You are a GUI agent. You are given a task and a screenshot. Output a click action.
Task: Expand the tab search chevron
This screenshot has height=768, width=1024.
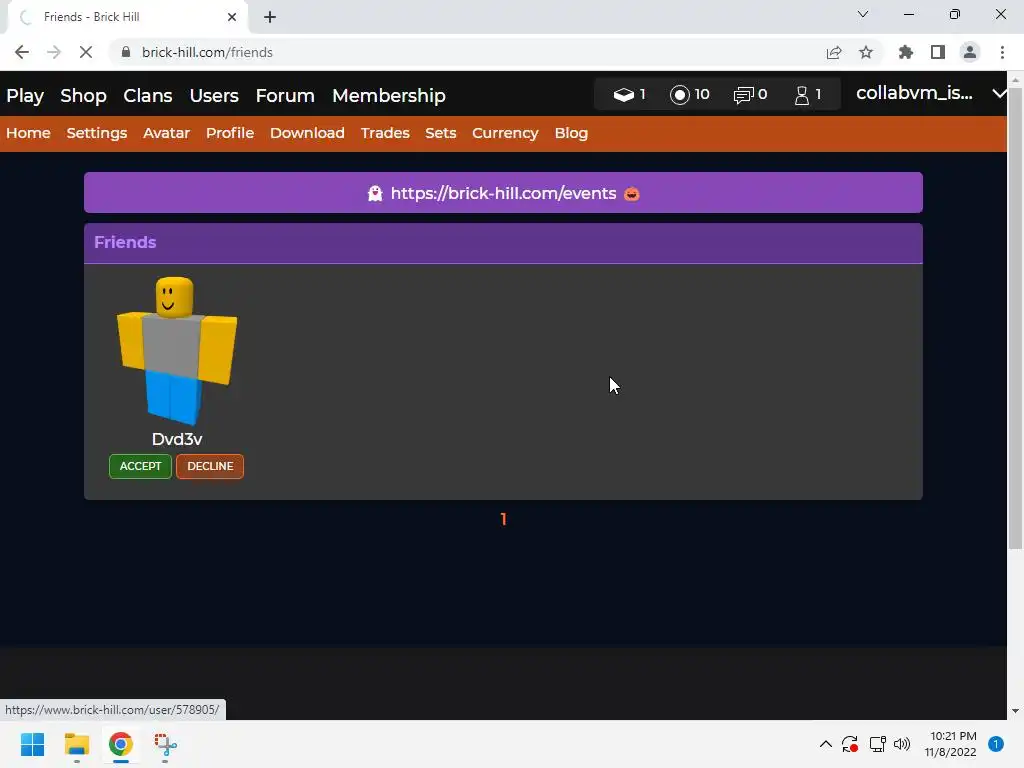[863, 14]
